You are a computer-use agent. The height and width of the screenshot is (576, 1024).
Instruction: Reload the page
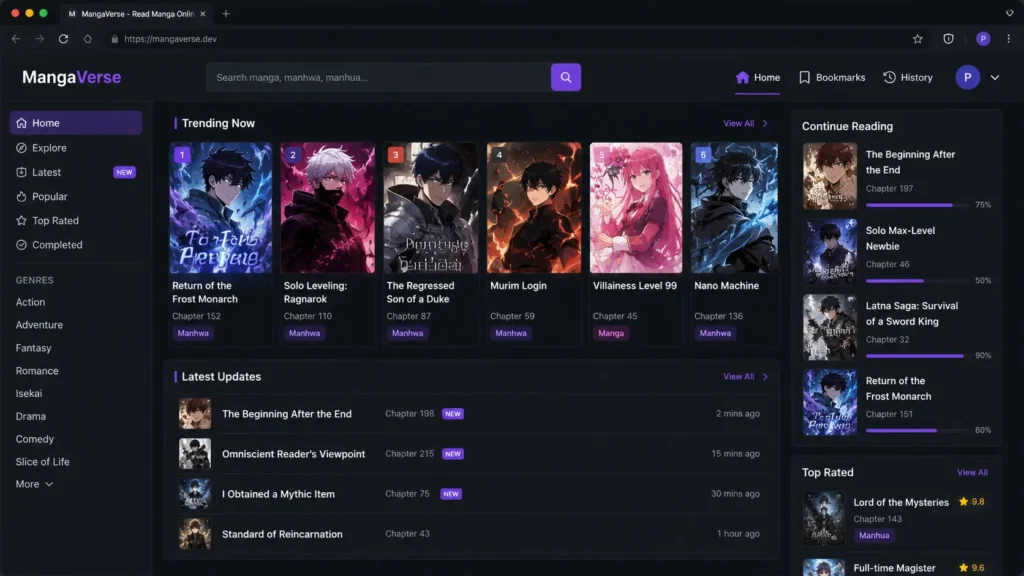click(x=63, y=39)
